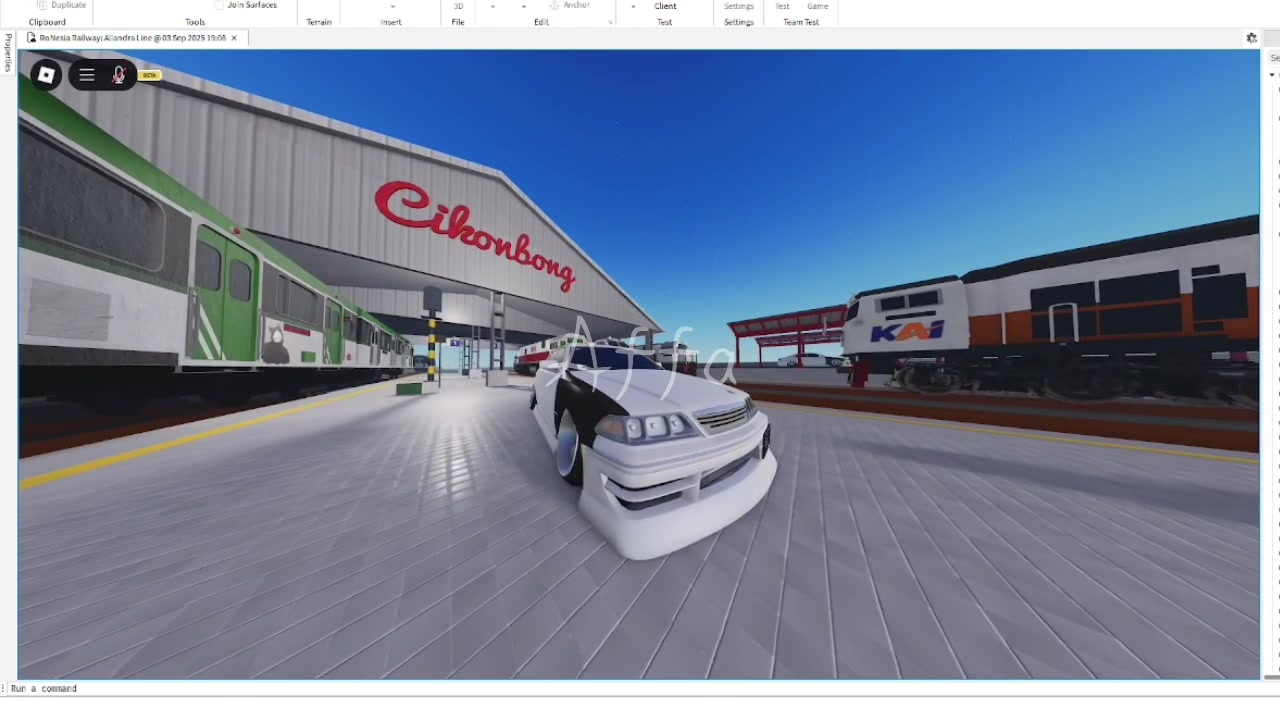Close the RoNesia Railway tab

[234, 38]
